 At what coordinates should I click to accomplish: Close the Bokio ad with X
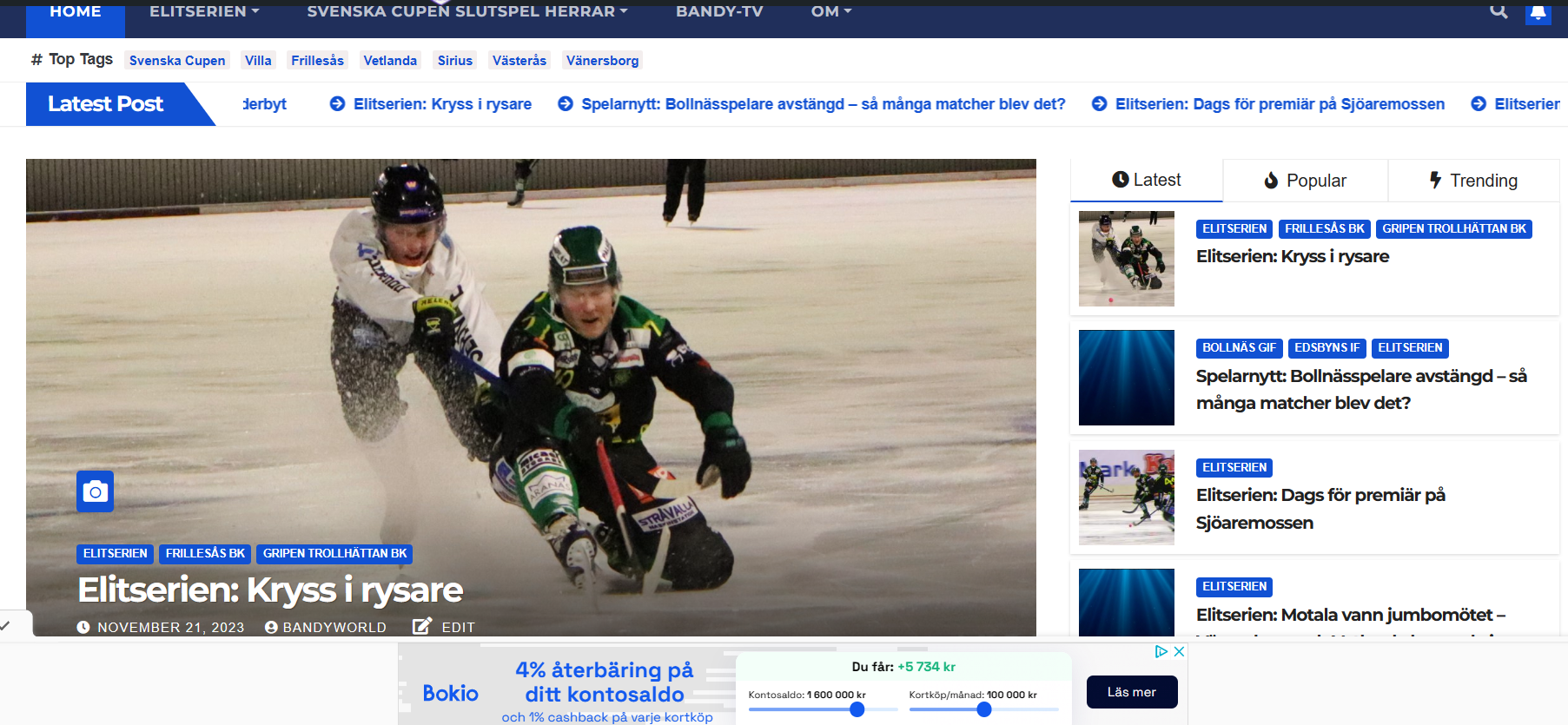pos(1179,651)
